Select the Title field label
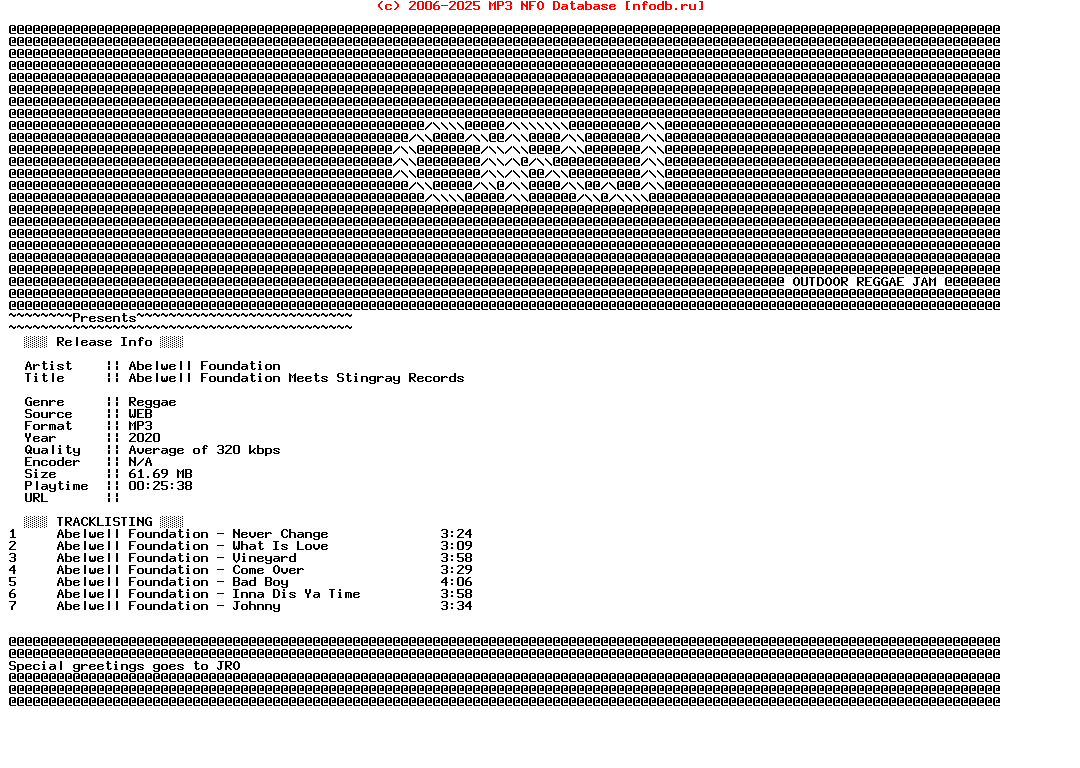The width and height of the screenshot is (1080, 768). coord(44,378)
